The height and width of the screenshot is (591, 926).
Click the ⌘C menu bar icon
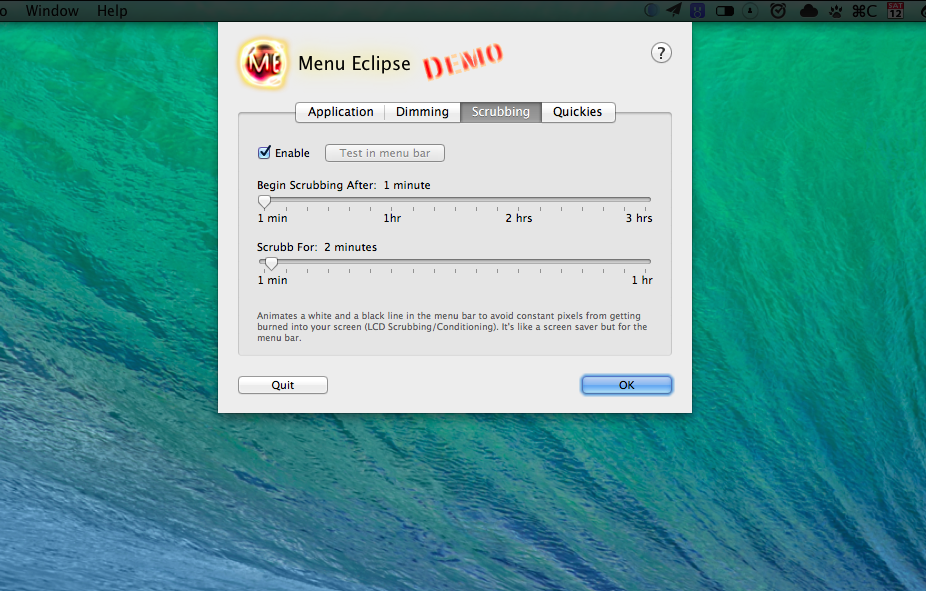tap(864, 11)
